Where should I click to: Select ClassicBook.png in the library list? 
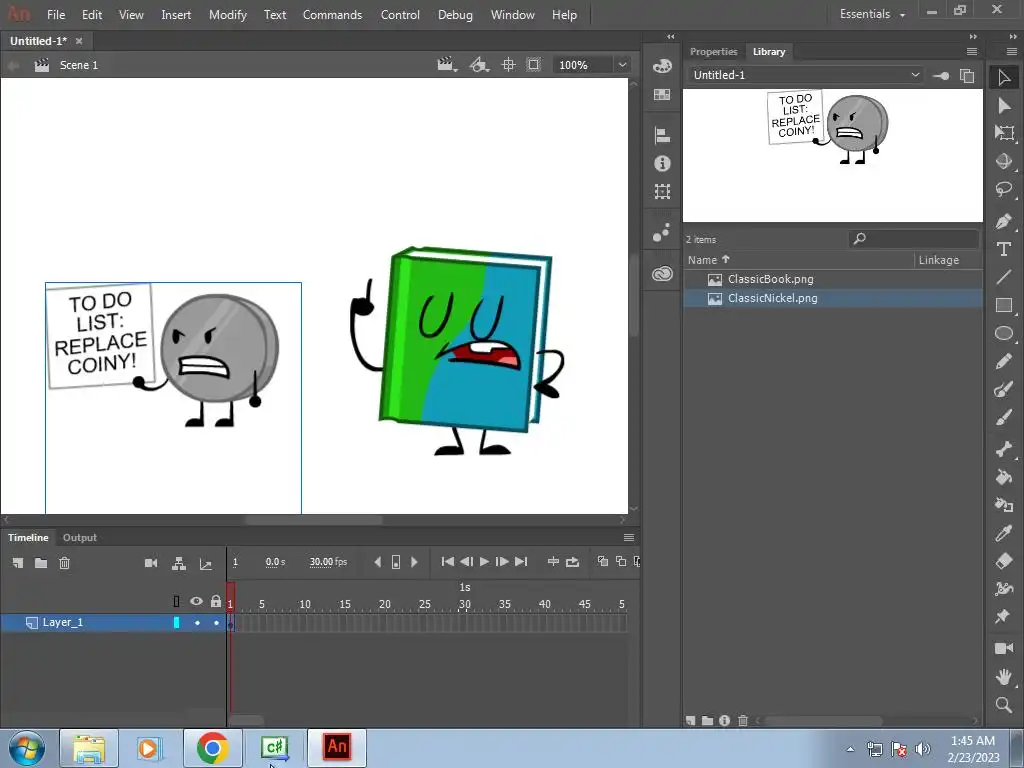[770, 279]
